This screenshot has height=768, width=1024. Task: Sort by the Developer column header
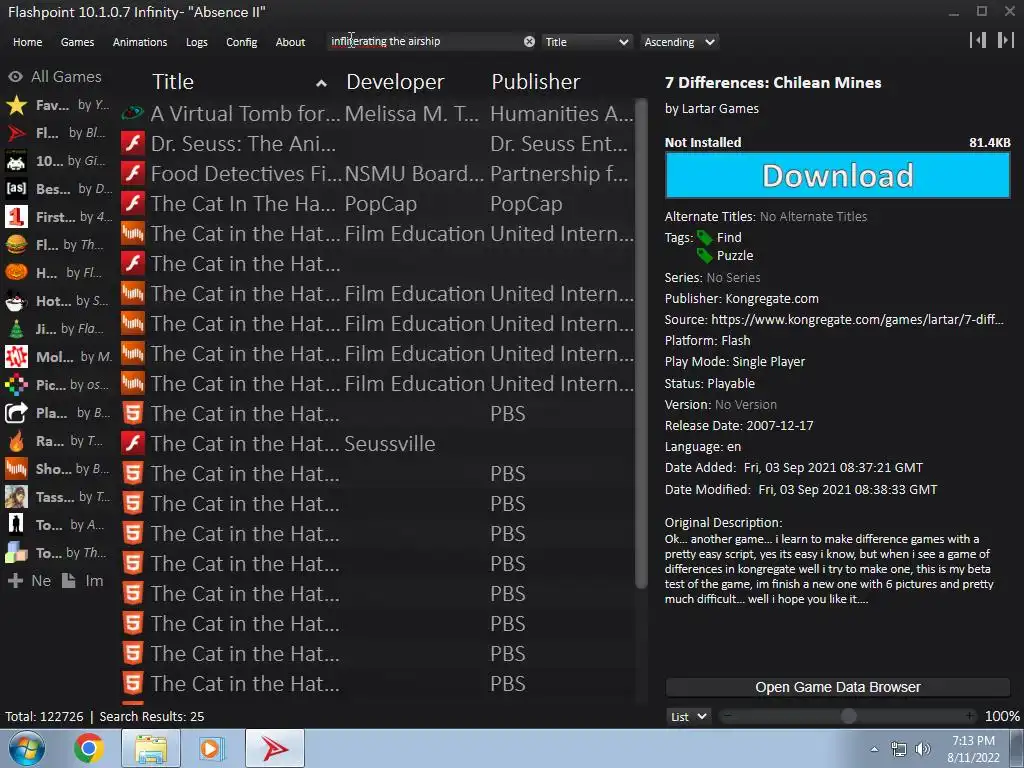pyautogui.click(x=395, y=82)
